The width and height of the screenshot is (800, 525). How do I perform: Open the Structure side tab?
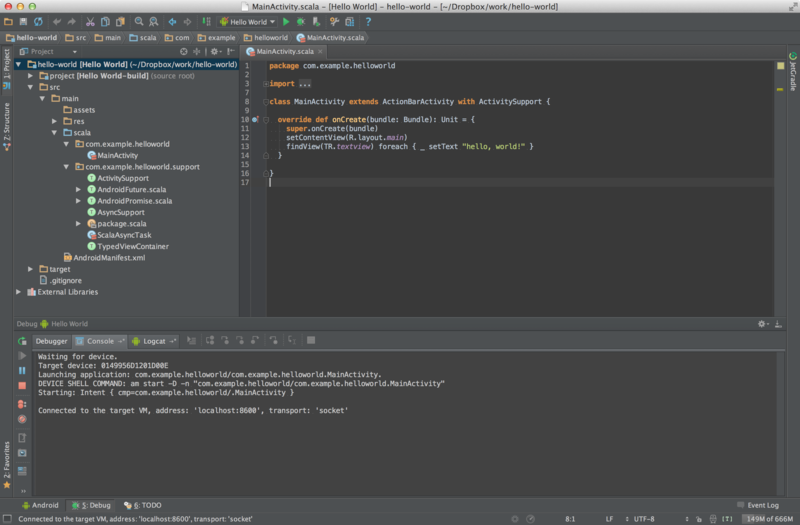(7, 126)
